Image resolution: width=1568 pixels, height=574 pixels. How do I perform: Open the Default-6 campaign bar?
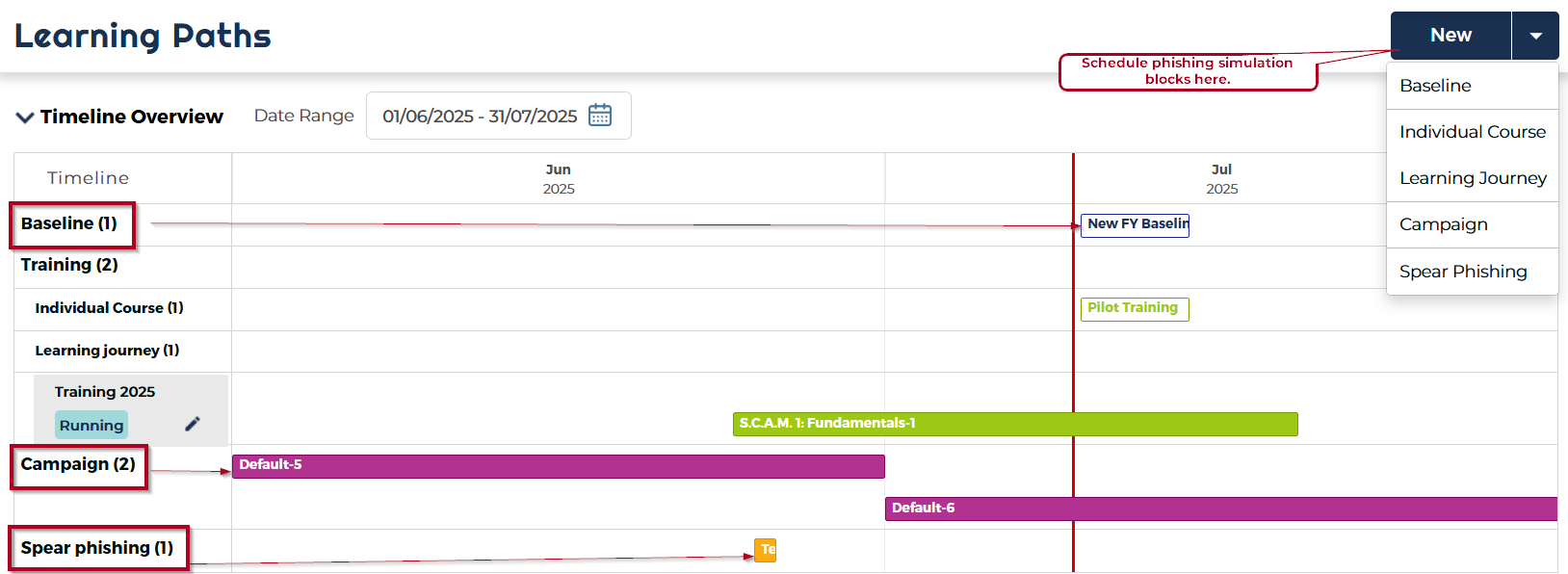[1220, 509]
